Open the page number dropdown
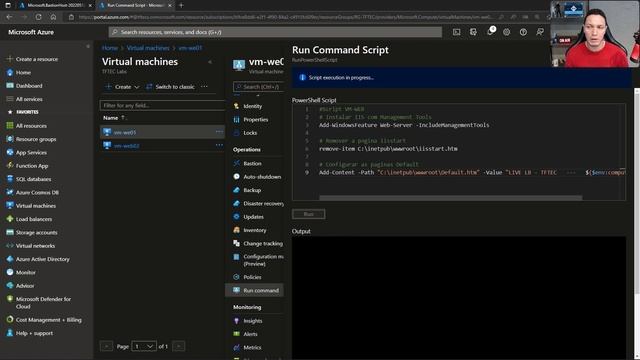Screen dimensions: 640x360 [x=144, y=346]
